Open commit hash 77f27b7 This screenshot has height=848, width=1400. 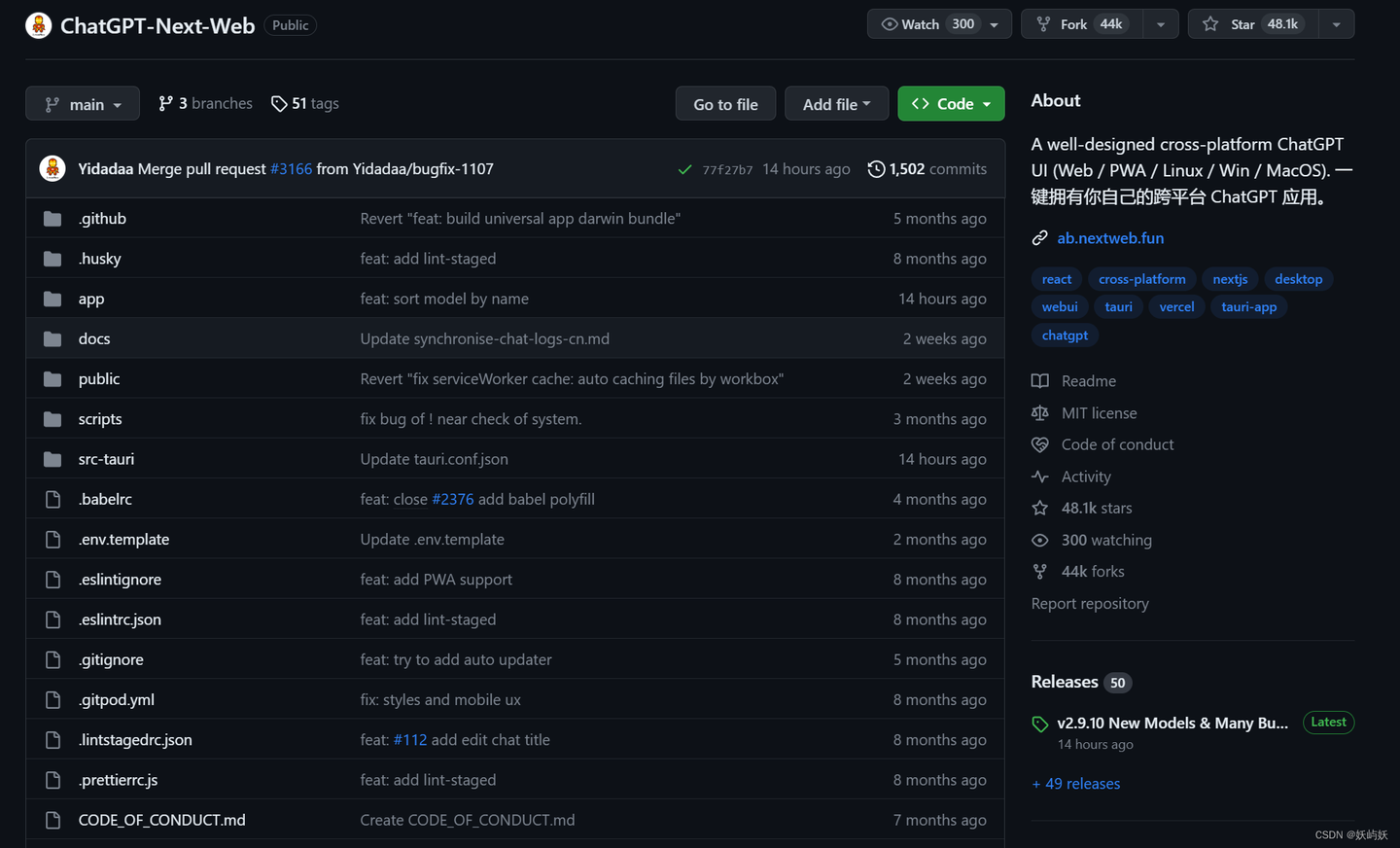(727, 170)
